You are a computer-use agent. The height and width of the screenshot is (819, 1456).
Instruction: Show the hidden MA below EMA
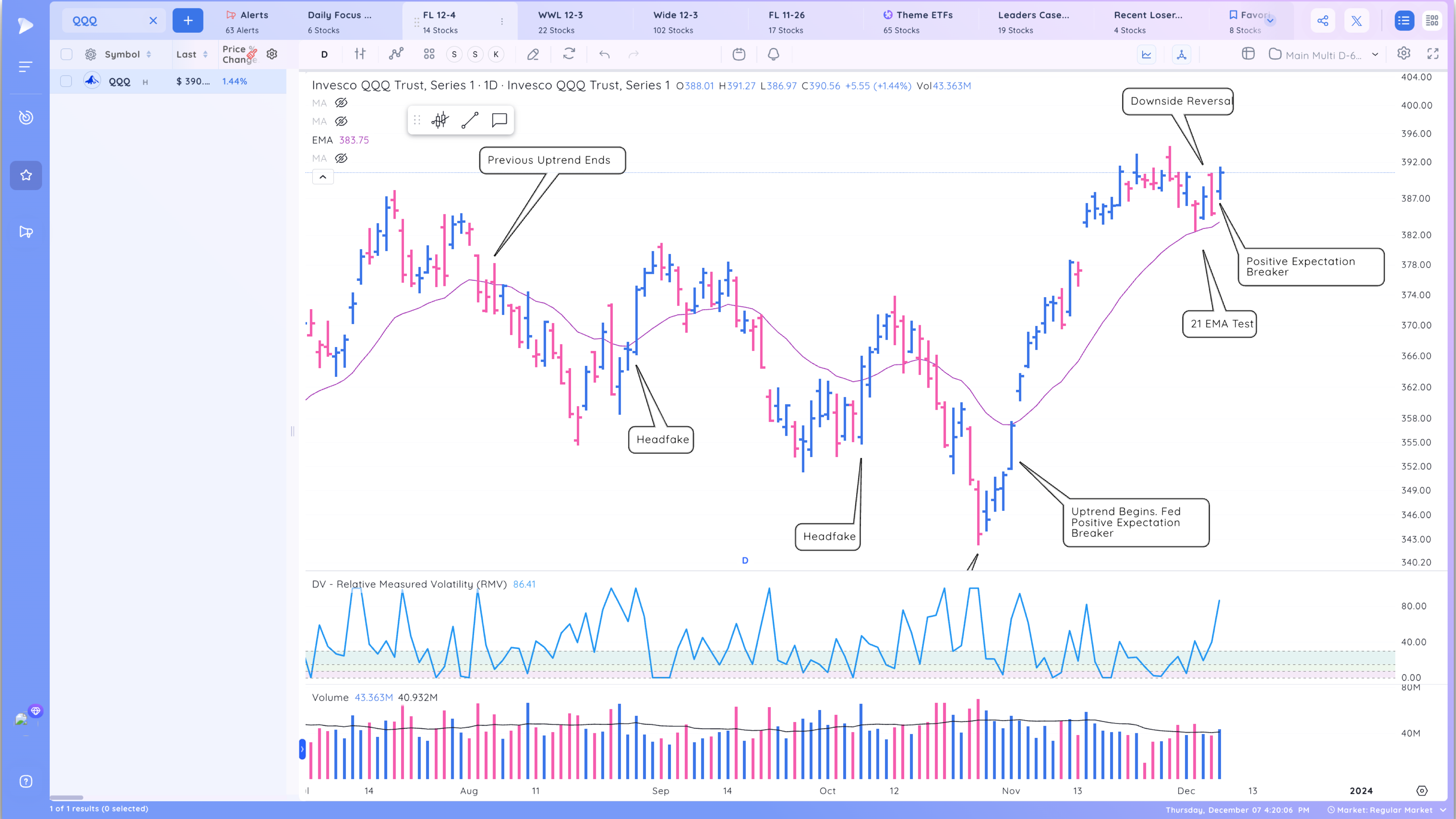[x=341, y=158]
